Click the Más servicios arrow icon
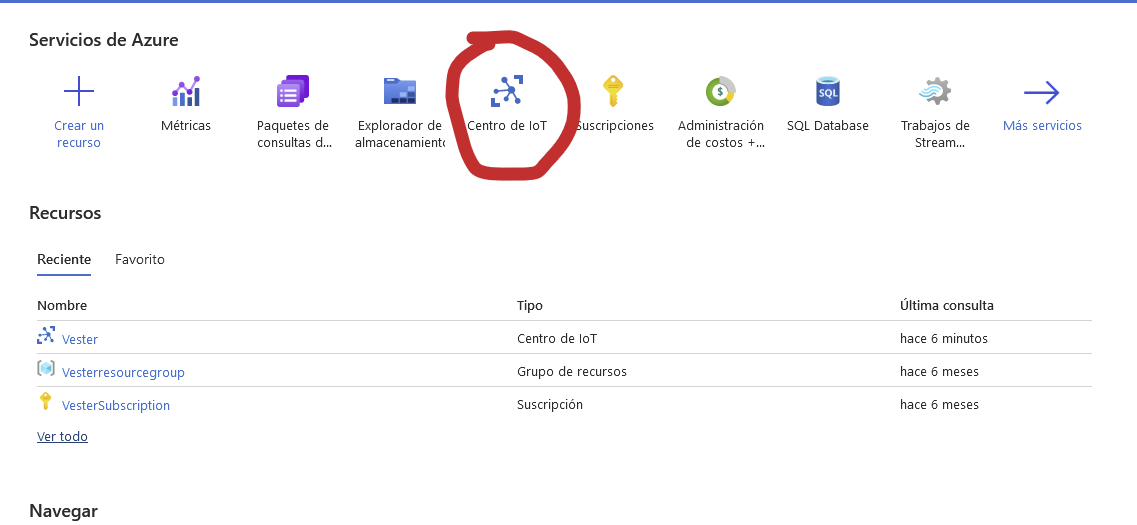 click(1042, 93)
